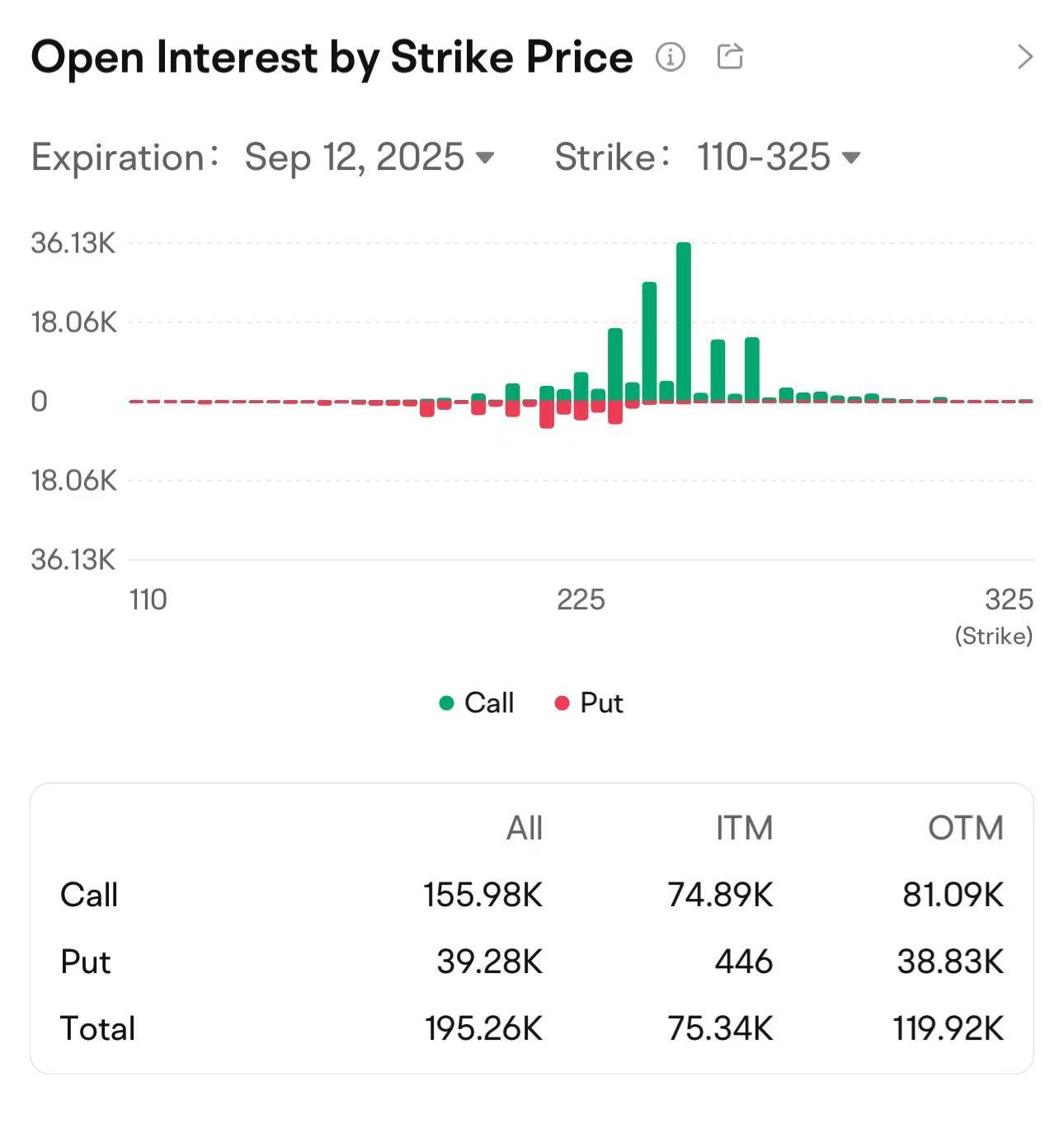1064x1133 pixels.
Task: Click the 225 strike axis label
Action: (x=581, y=599)
